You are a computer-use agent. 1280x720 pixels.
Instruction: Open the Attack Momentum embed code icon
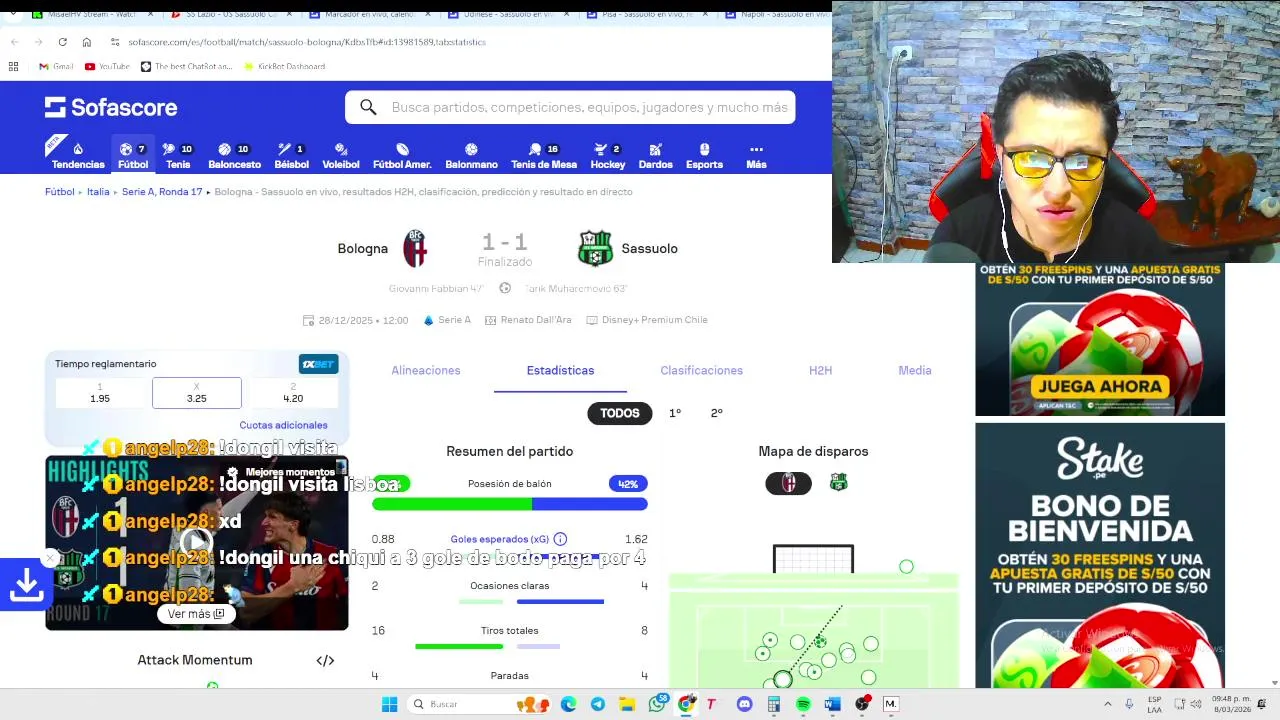325,660
